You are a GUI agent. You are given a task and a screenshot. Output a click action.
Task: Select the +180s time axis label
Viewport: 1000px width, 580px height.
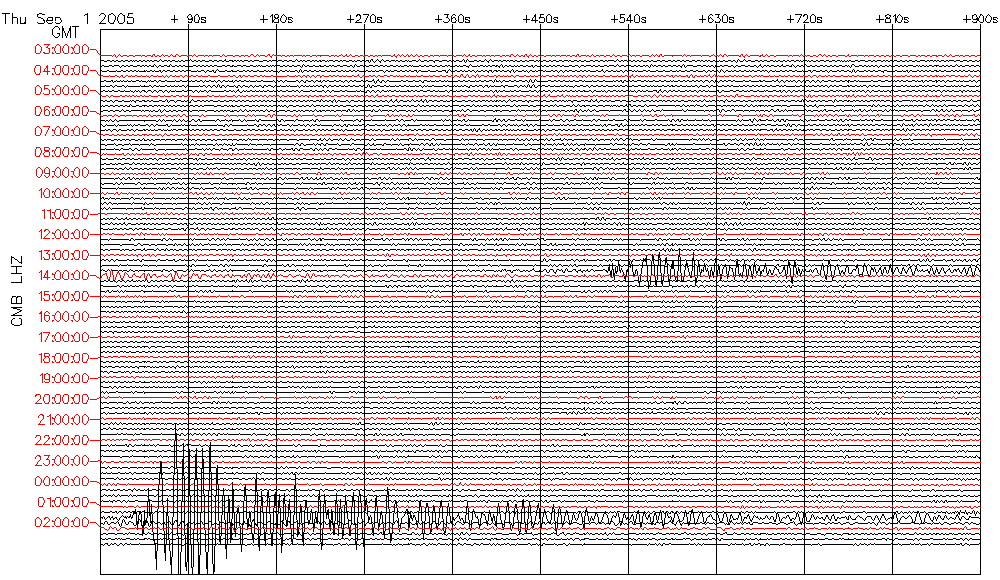276,19
